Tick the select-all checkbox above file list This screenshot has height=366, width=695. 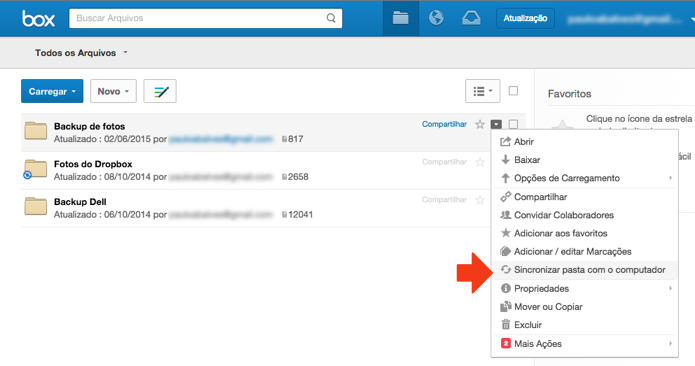pyautogui.click(x=513, y=91)
